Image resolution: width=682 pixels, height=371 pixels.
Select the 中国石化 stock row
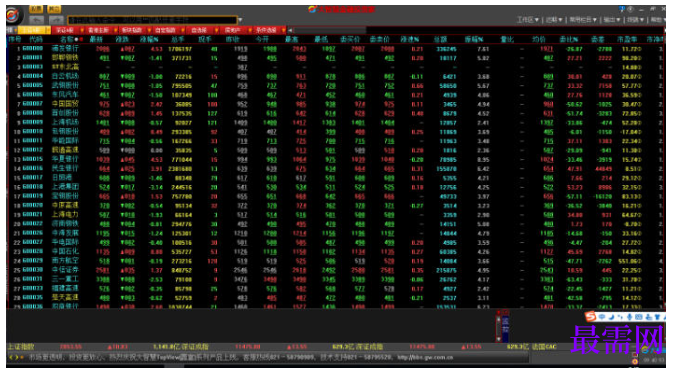[336, 251]
